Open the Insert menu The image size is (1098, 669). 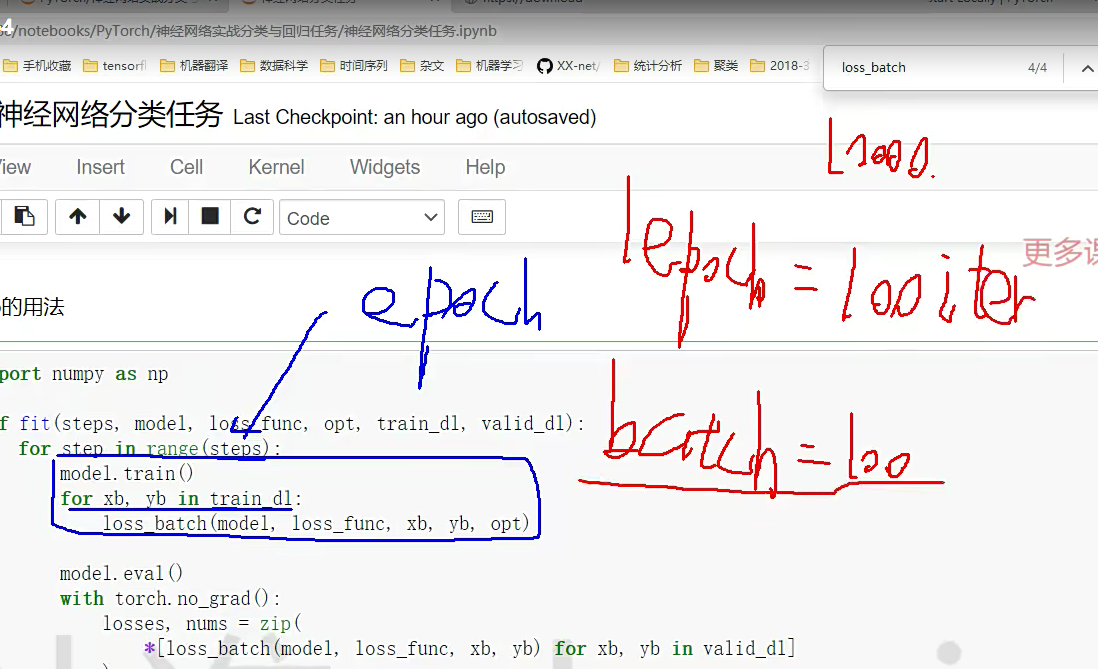100,167
